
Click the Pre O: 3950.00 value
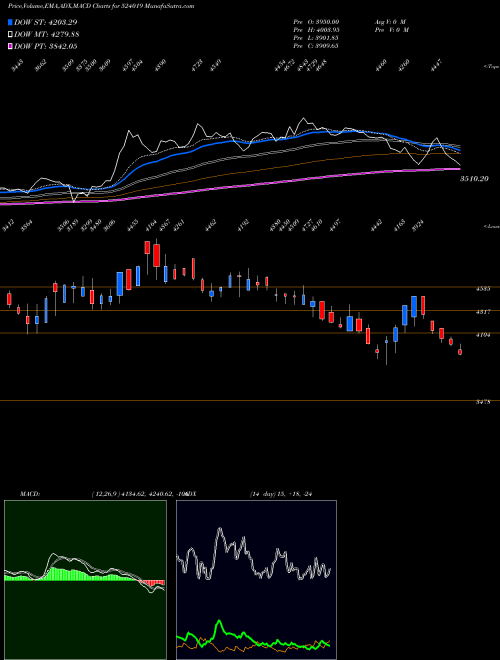(316, 21)
